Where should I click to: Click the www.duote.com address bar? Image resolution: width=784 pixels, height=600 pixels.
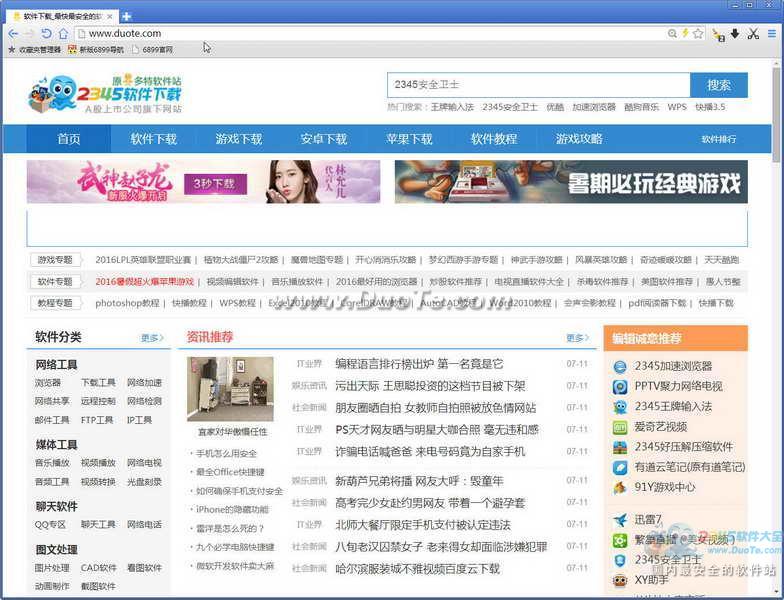pos(370,34)
